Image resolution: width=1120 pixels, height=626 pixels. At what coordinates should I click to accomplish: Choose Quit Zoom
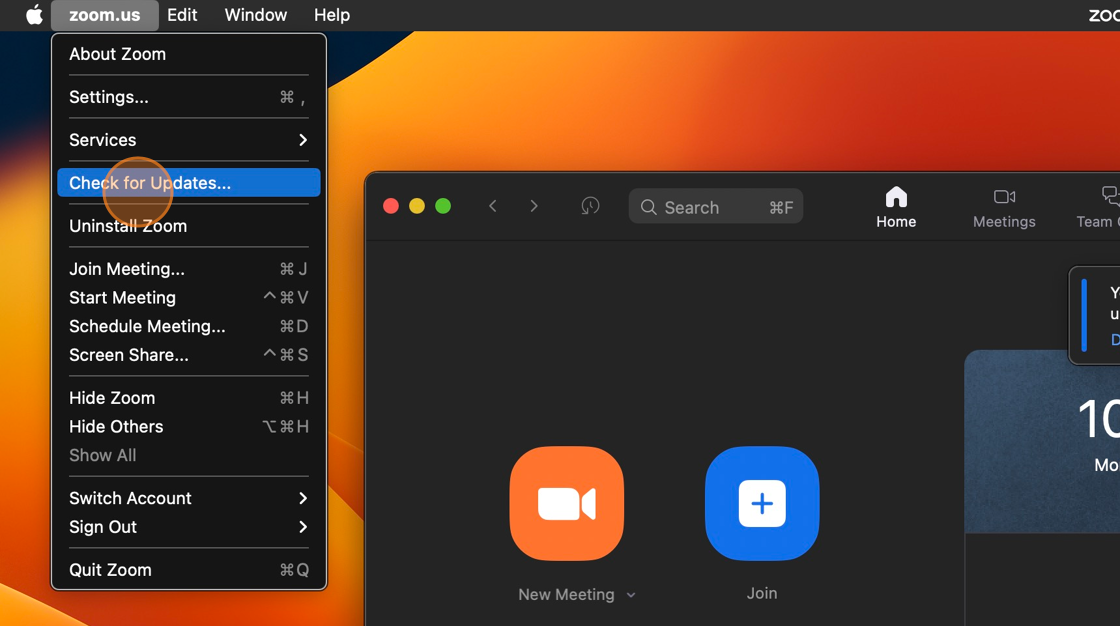click(189, 570)
